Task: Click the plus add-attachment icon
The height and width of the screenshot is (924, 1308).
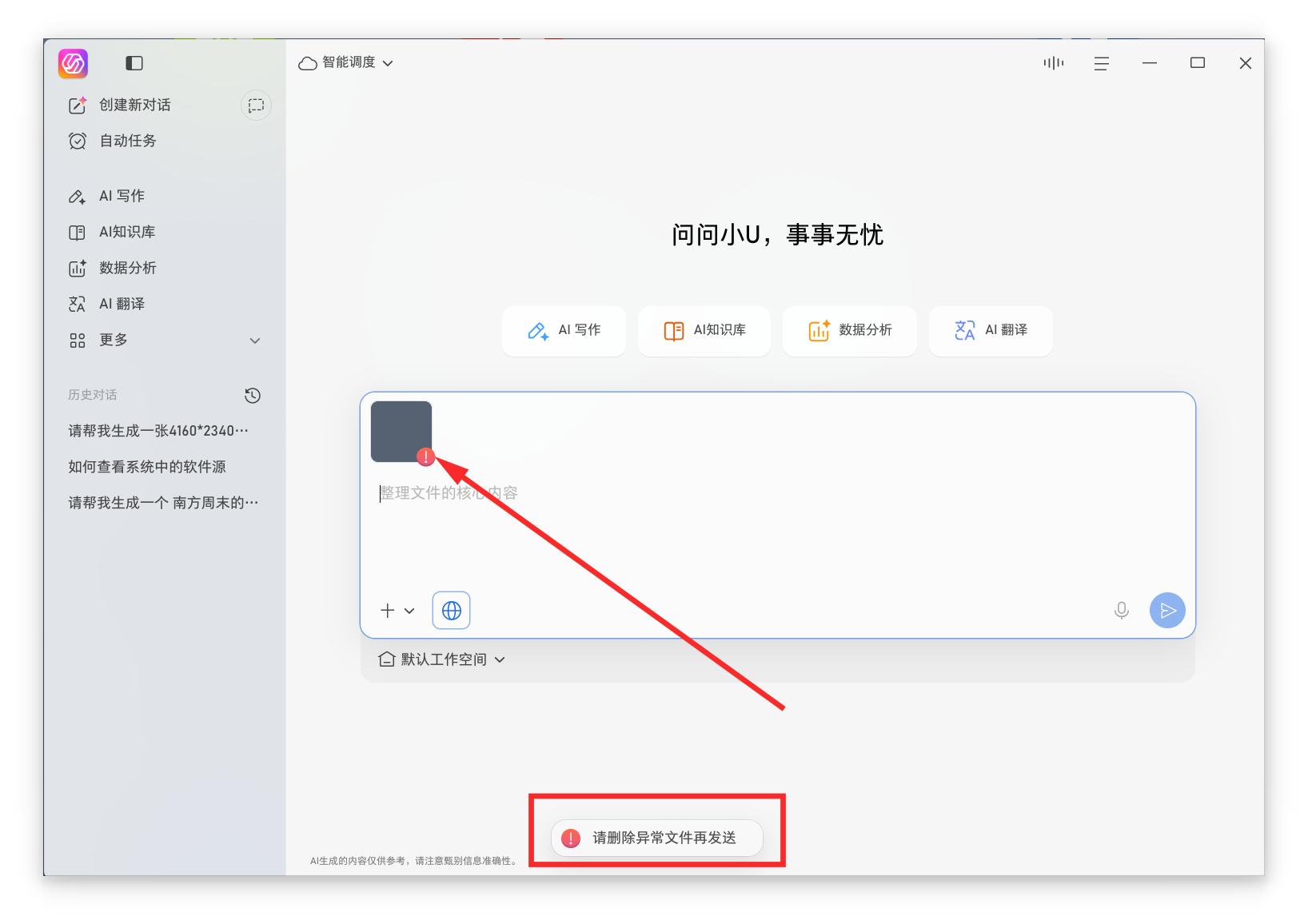Action: pyautogui.click(x=388, y=611)
